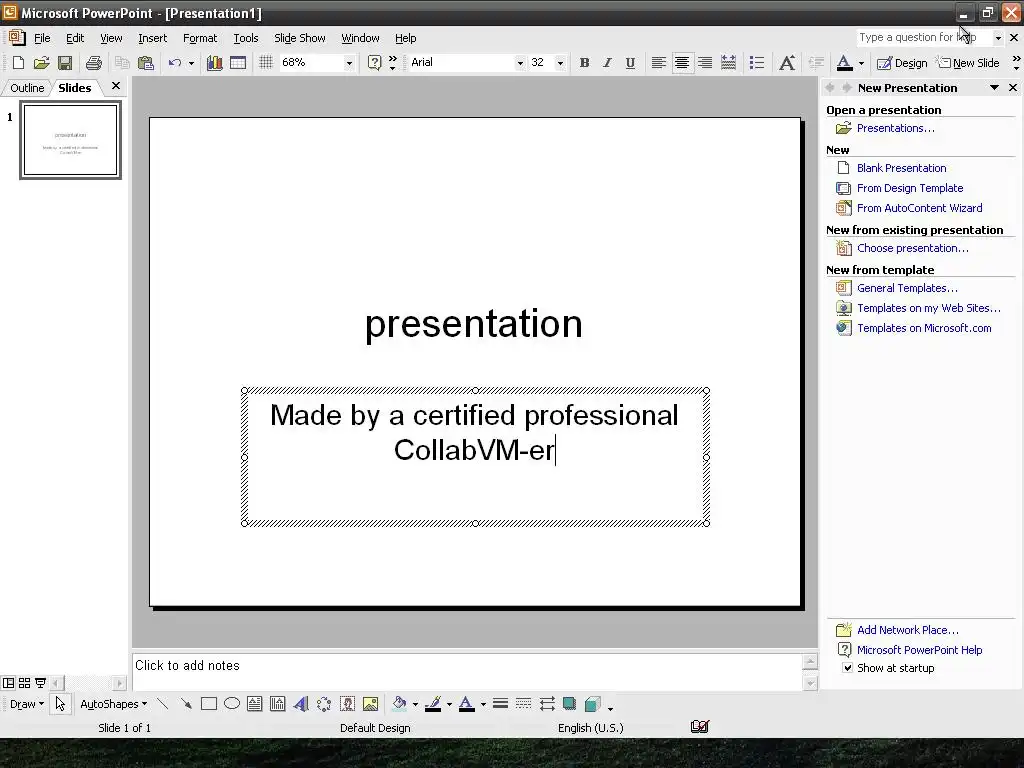
Task: Apply bold formatting
Action: pyautogui.click(x=584, y=63)
